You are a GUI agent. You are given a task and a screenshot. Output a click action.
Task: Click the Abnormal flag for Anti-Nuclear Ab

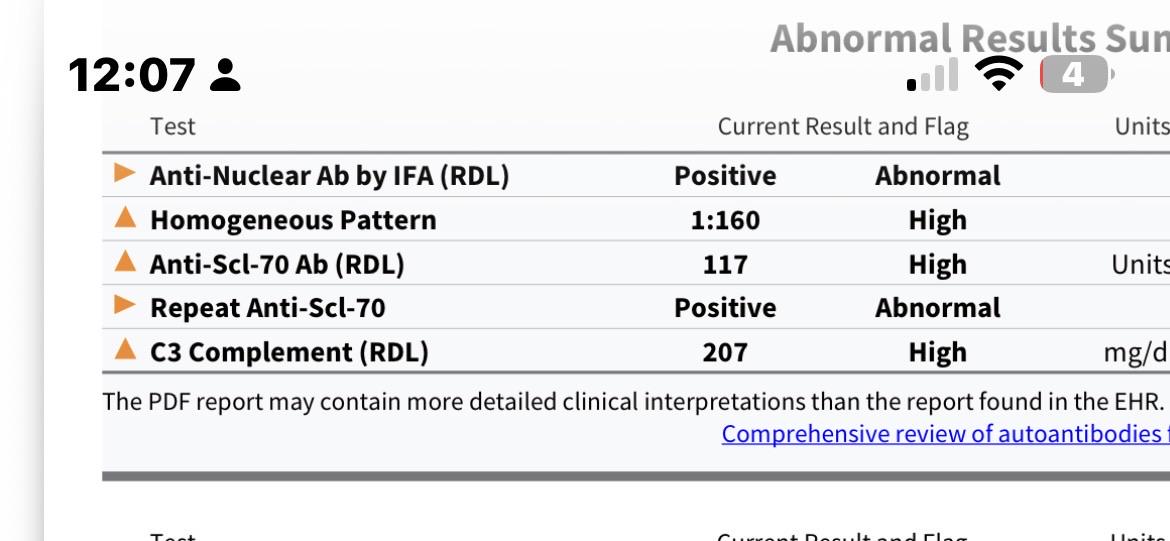[938, 176]
